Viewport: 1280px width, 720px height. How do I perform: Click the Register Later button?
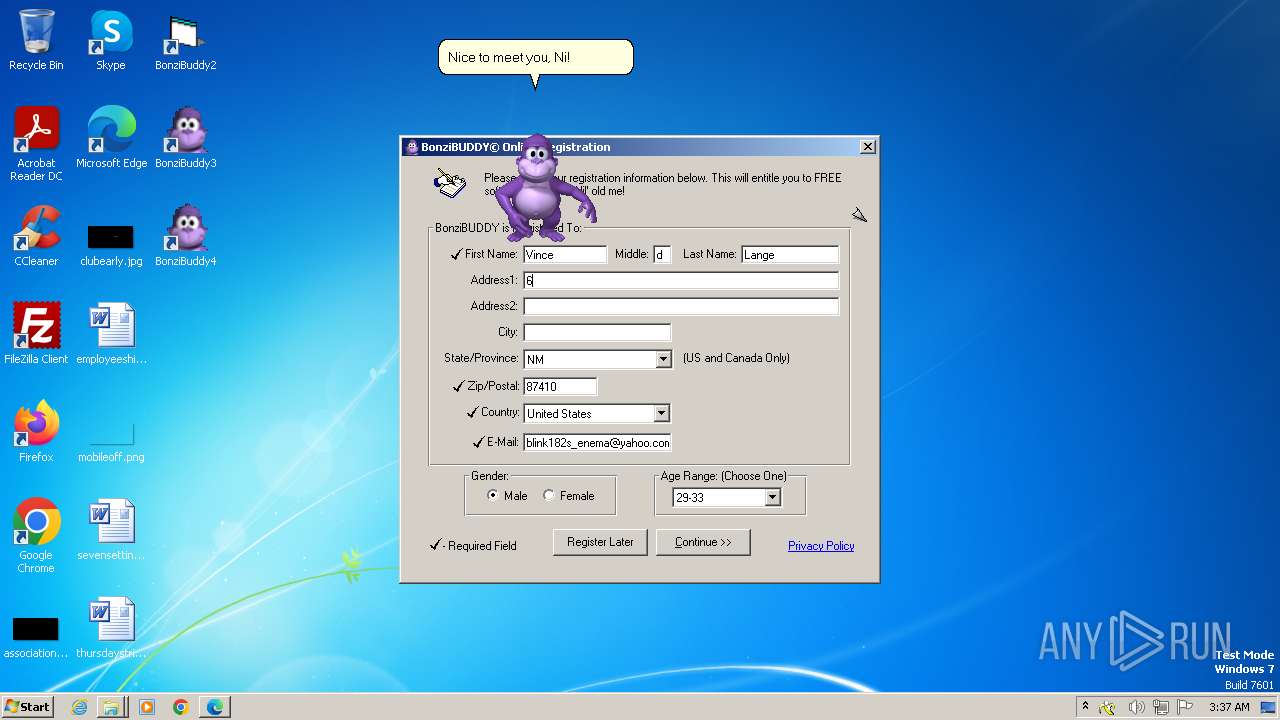coord(600,542)
